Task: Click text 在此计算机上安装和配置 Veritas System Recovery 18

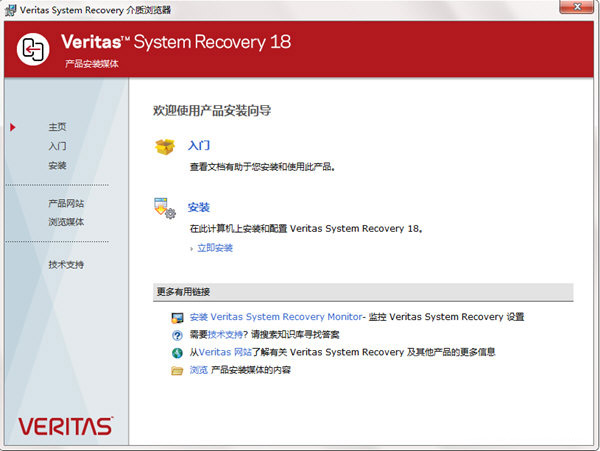Action: point(306,229)
